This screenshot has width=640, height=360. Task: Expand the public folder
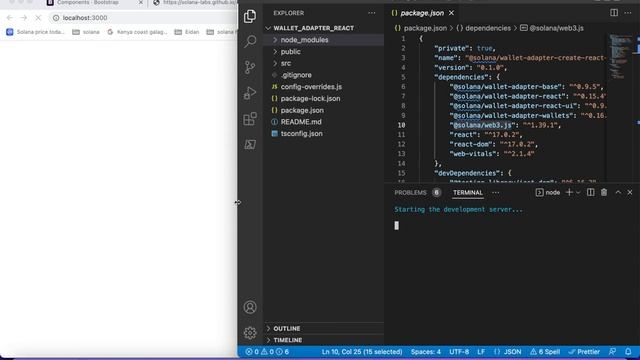point(323,52)
